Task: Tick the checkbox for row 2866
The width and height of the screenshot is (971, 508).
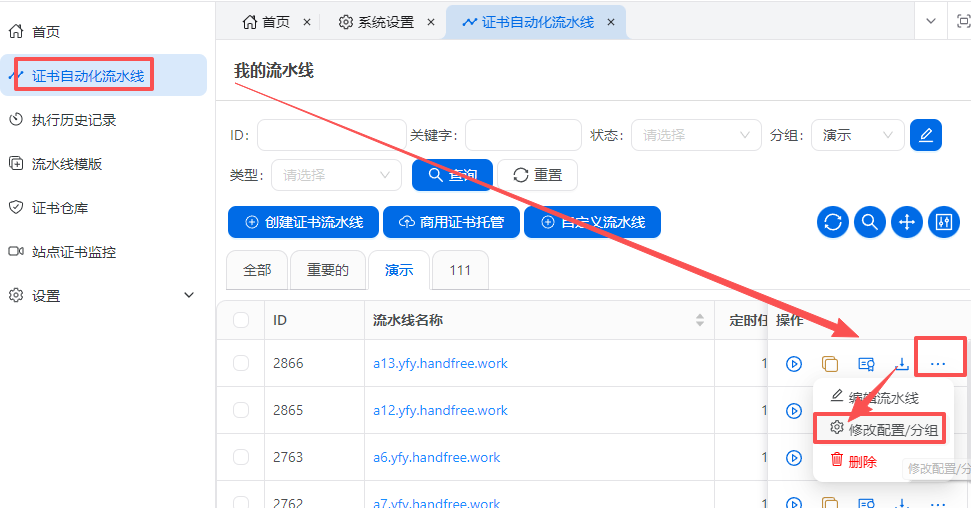Action: click(241, 363)
